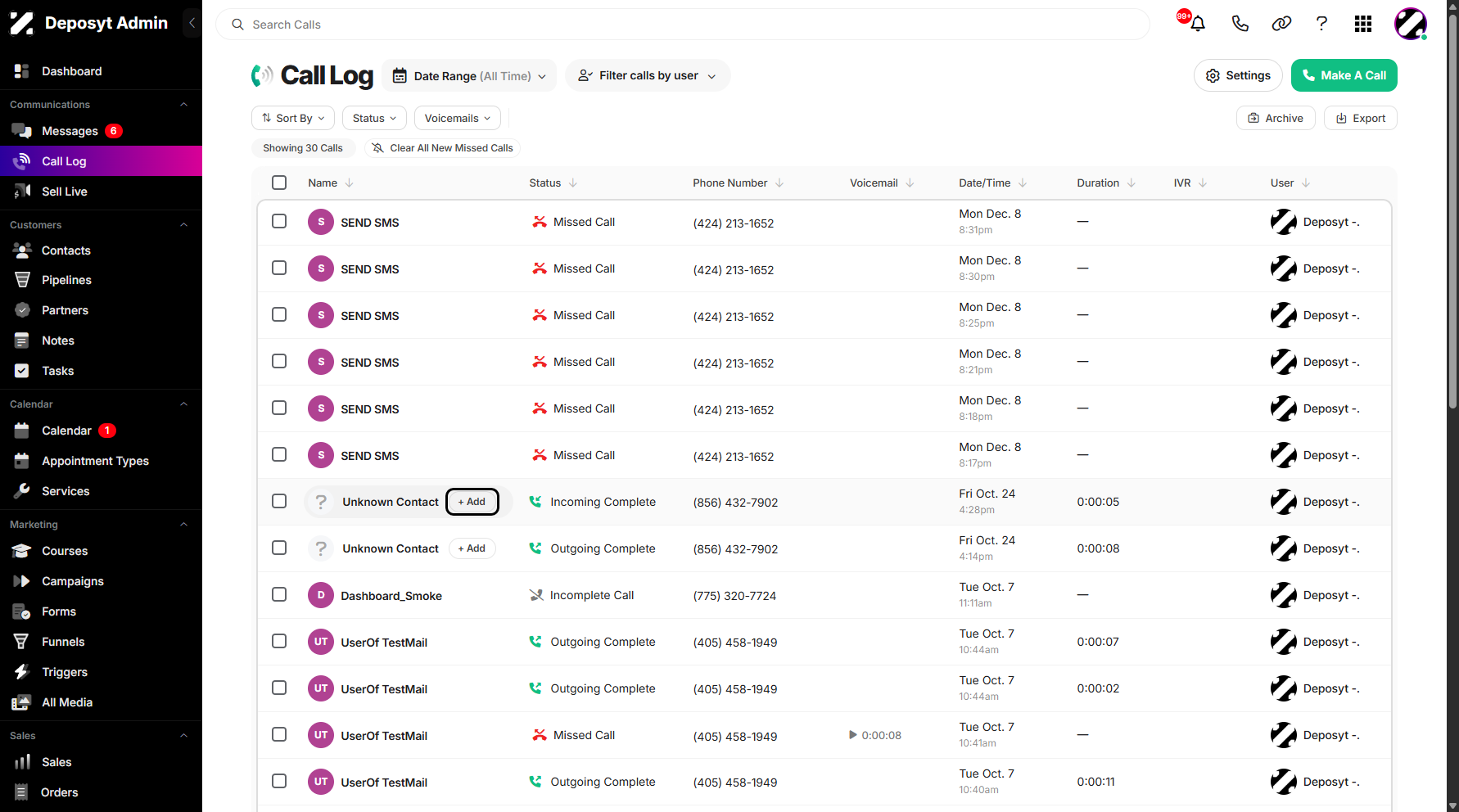The image size is (1459, 812).
Task: Collapse the Communications sidebar section
Action: pyautogui.click(x=184, y=105)
